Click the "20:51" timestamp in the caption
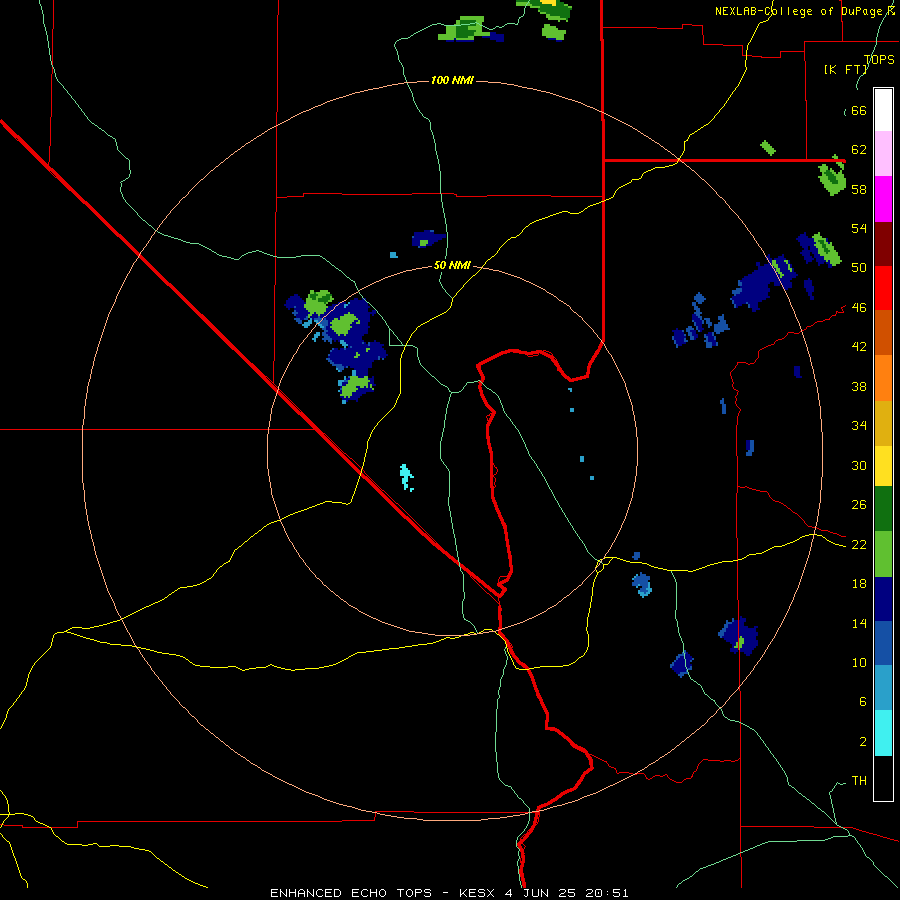The image size is (900, 900). click(x=607, y=893)
